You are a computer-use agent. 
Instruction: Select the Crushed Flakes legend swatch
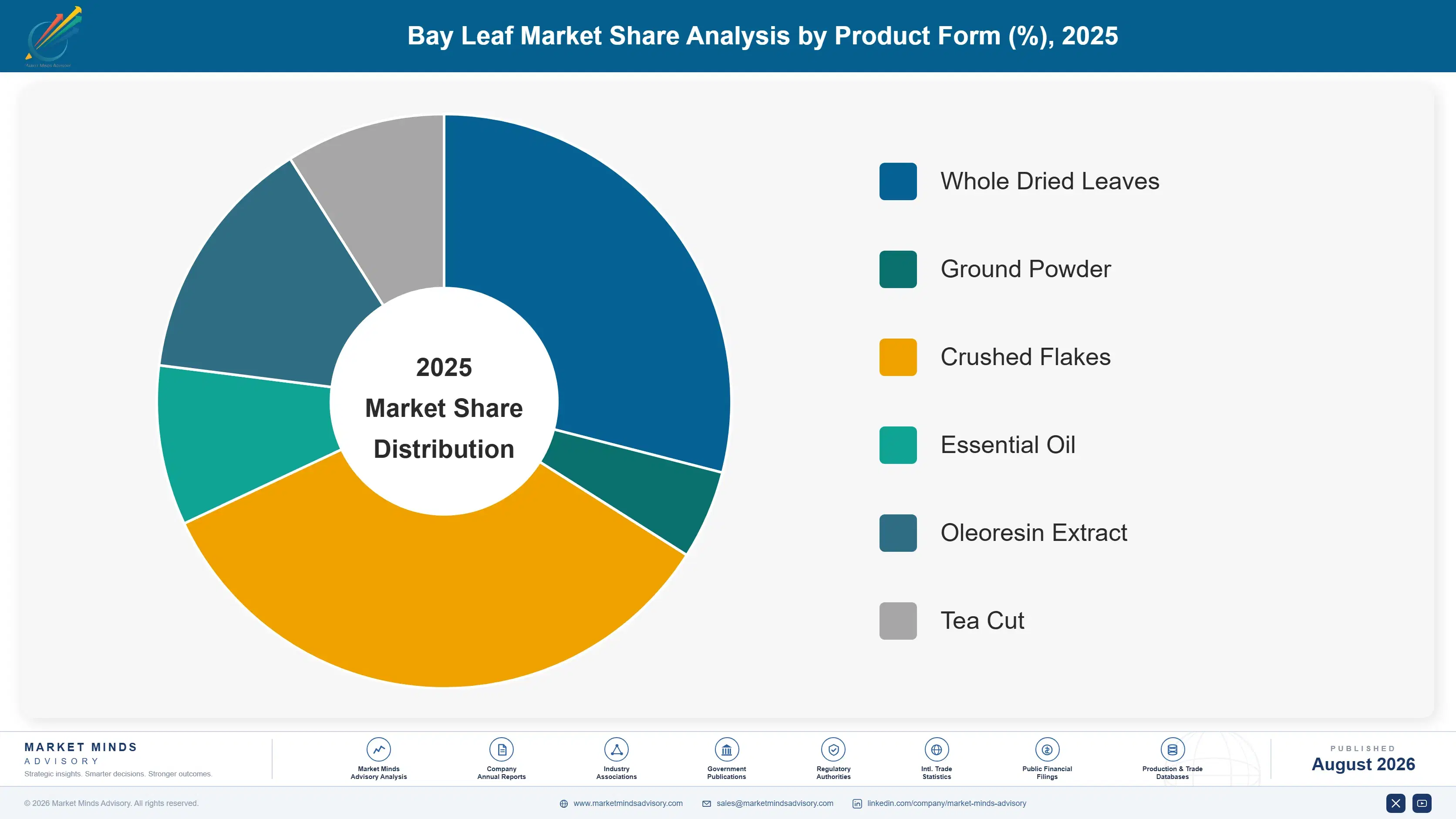pyautogui.click(x=898, y=357)
